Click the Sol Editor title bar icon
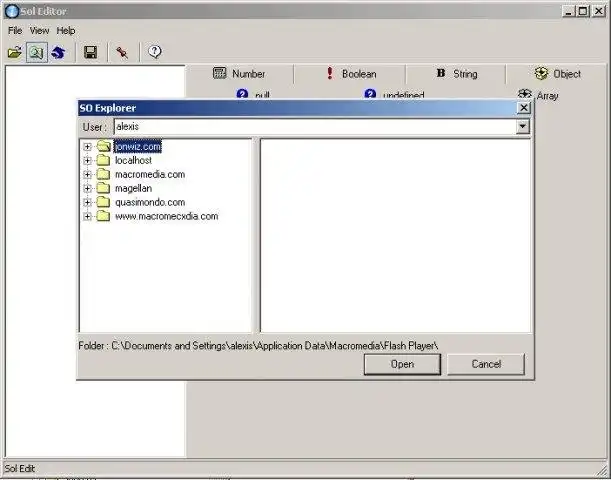This screenshot has width=611, height=480. pyautogui.click(x=12, y=11)
